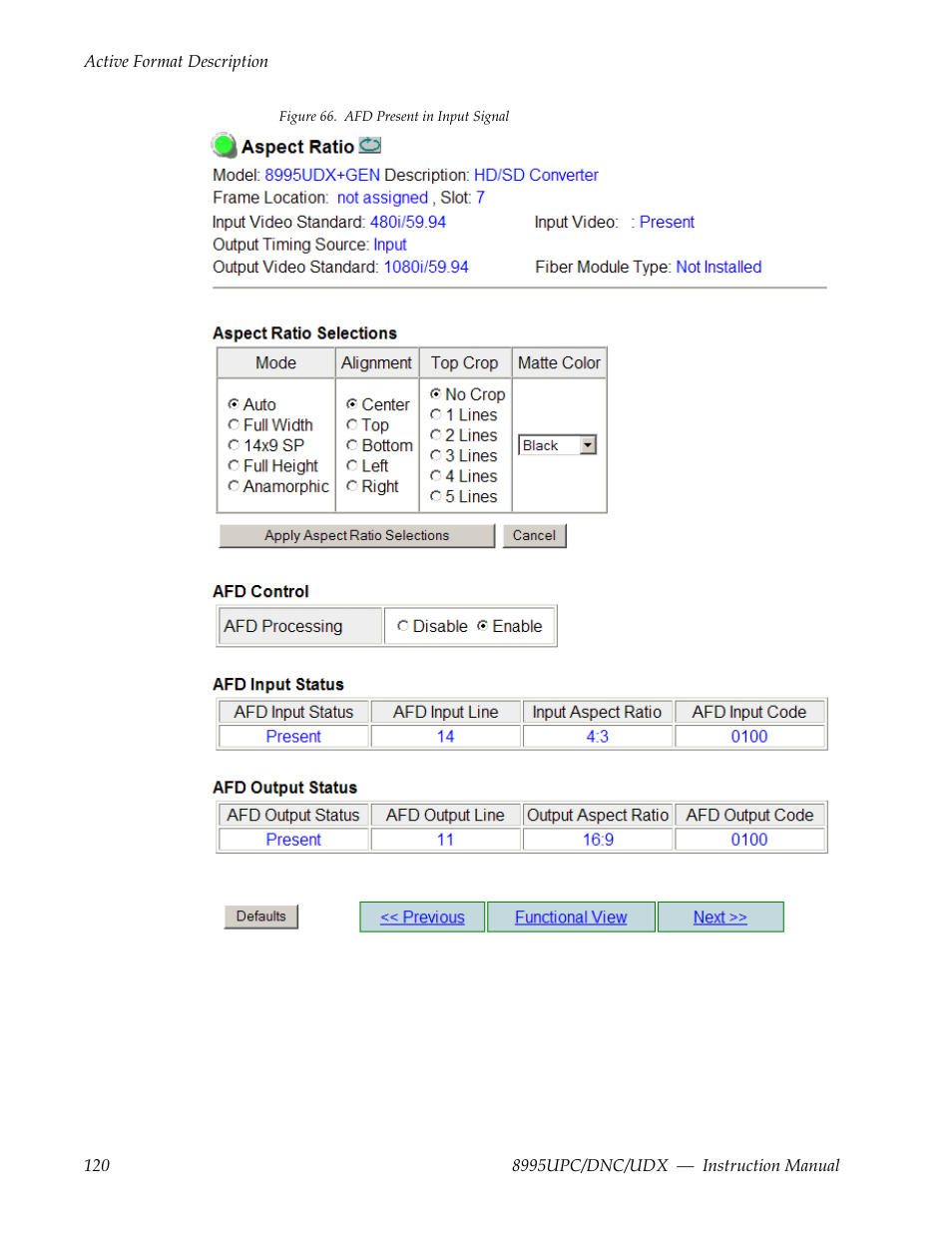
Task: Click the AFD Input Status value Present
Action: pyautogui.click(x=293, y=737)
